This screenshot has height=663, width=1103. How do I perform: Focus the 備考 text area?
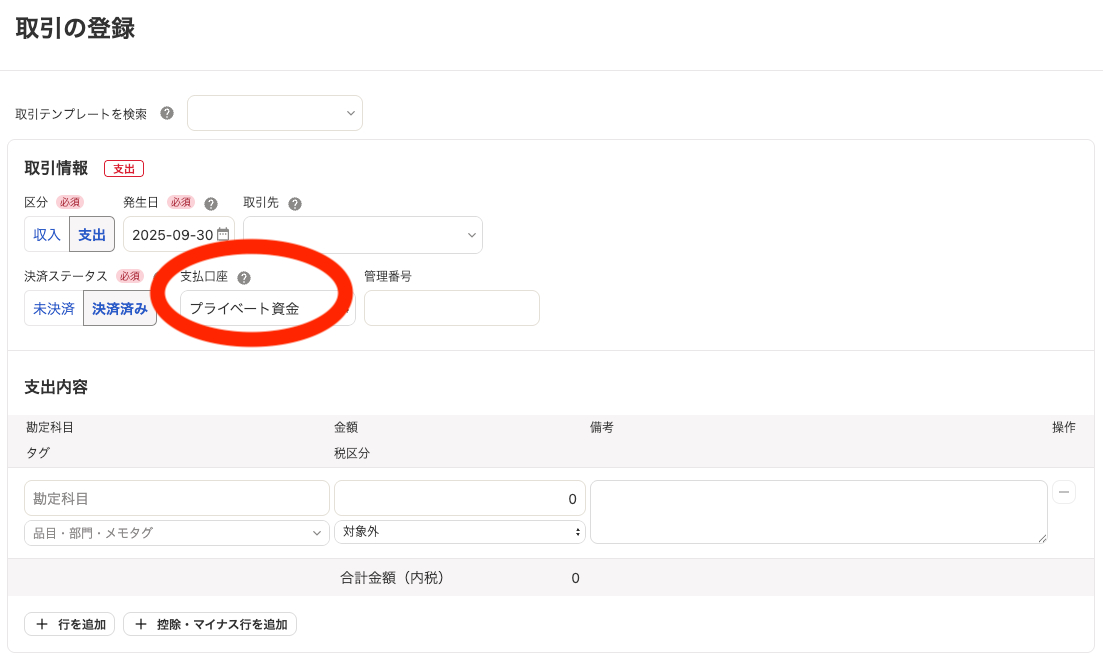(819, 512)
